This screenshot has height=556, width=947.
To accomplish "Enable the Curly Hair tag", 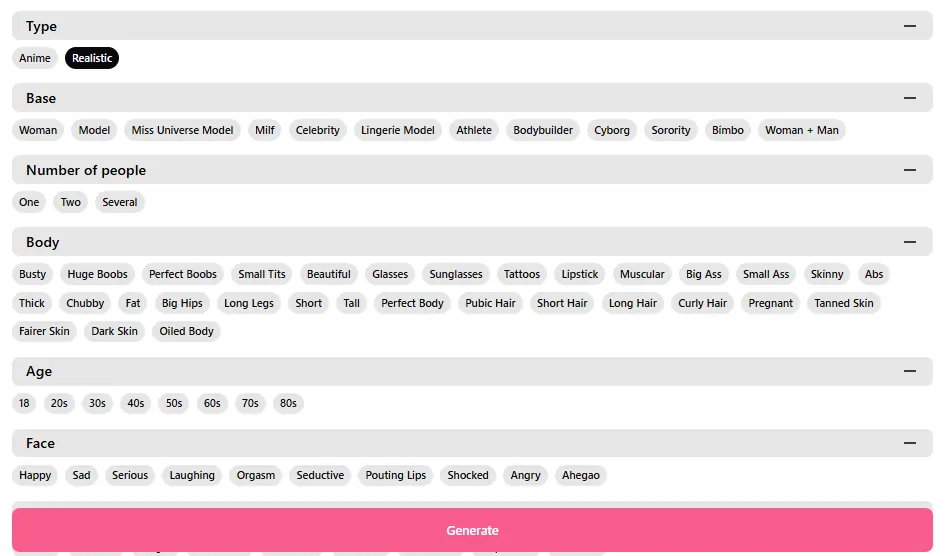I will (x=702, y=303).
